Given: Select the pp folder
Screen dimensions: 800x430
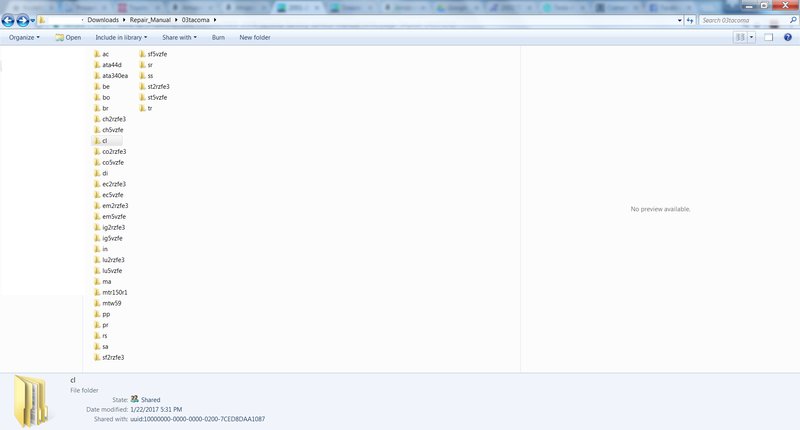Looking at the screenshot, I should click(x=102, y=314).
